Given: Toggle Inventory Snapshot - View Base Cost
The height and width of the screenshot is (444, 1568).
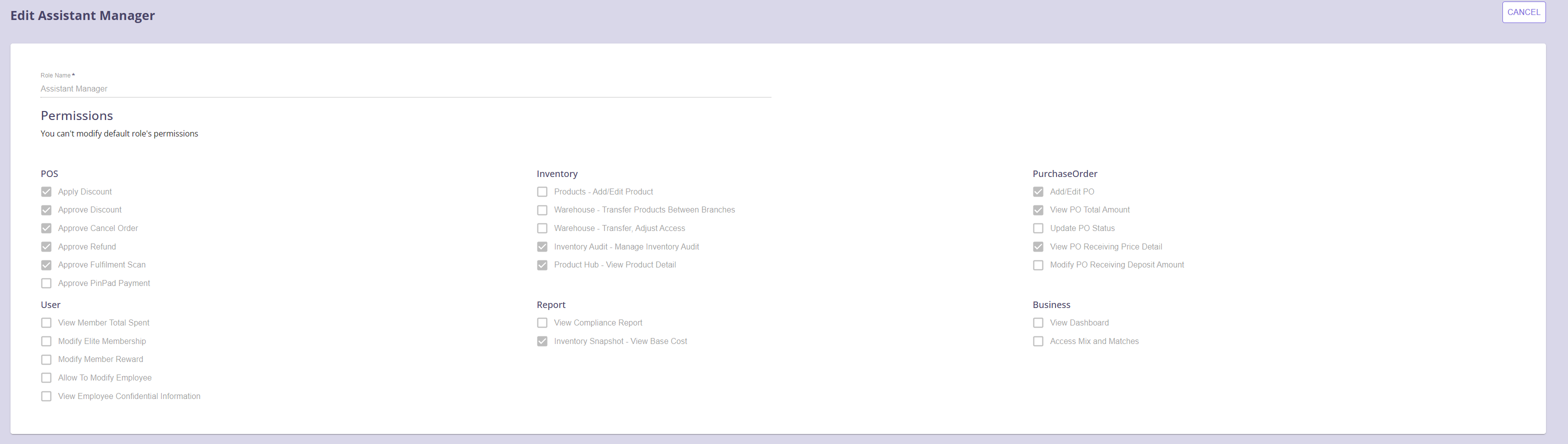Looking at the screenshot, I should pos(543,341).
